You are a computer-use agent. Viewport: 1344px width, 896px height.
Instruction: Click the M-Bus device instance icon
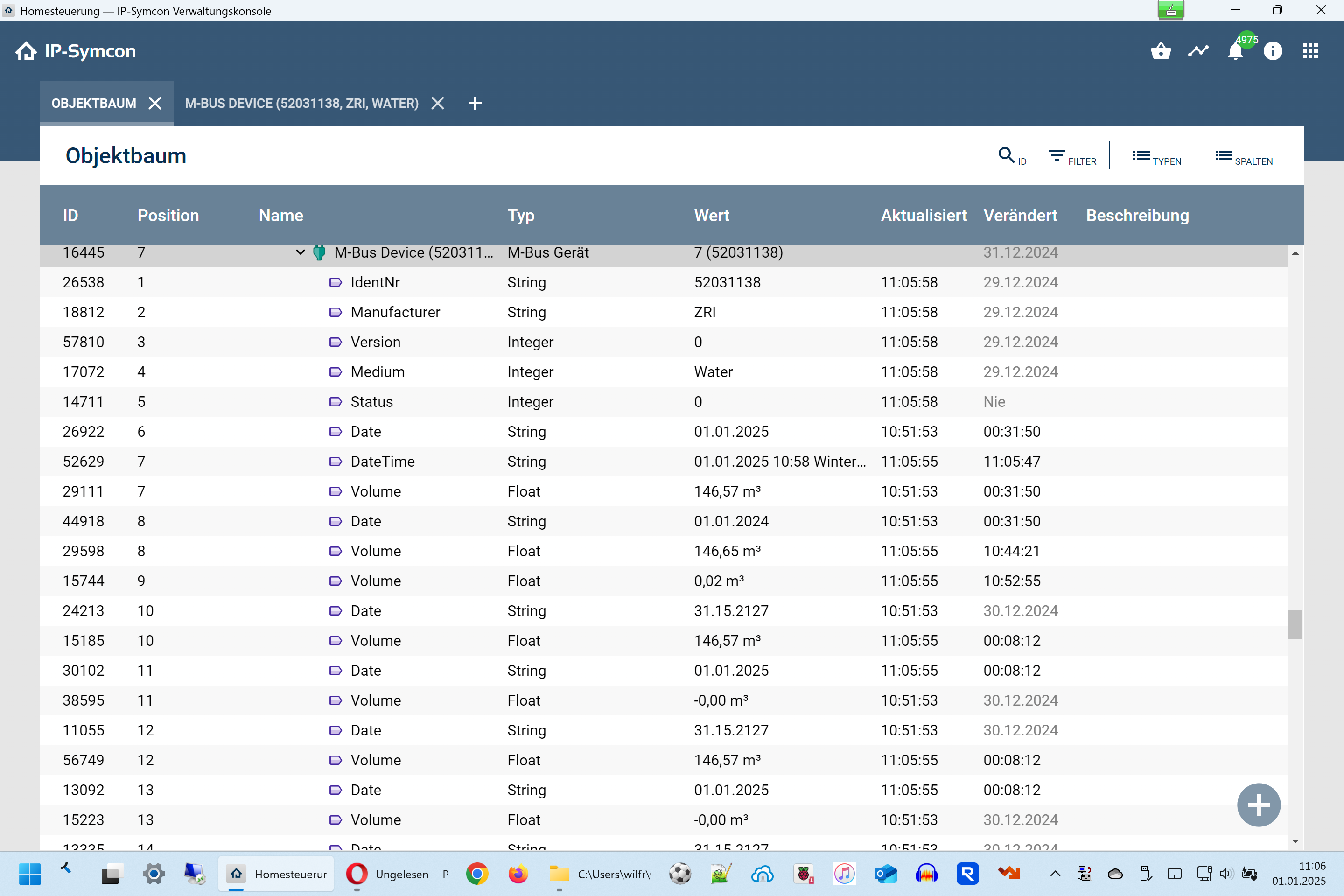pos(319,252)
